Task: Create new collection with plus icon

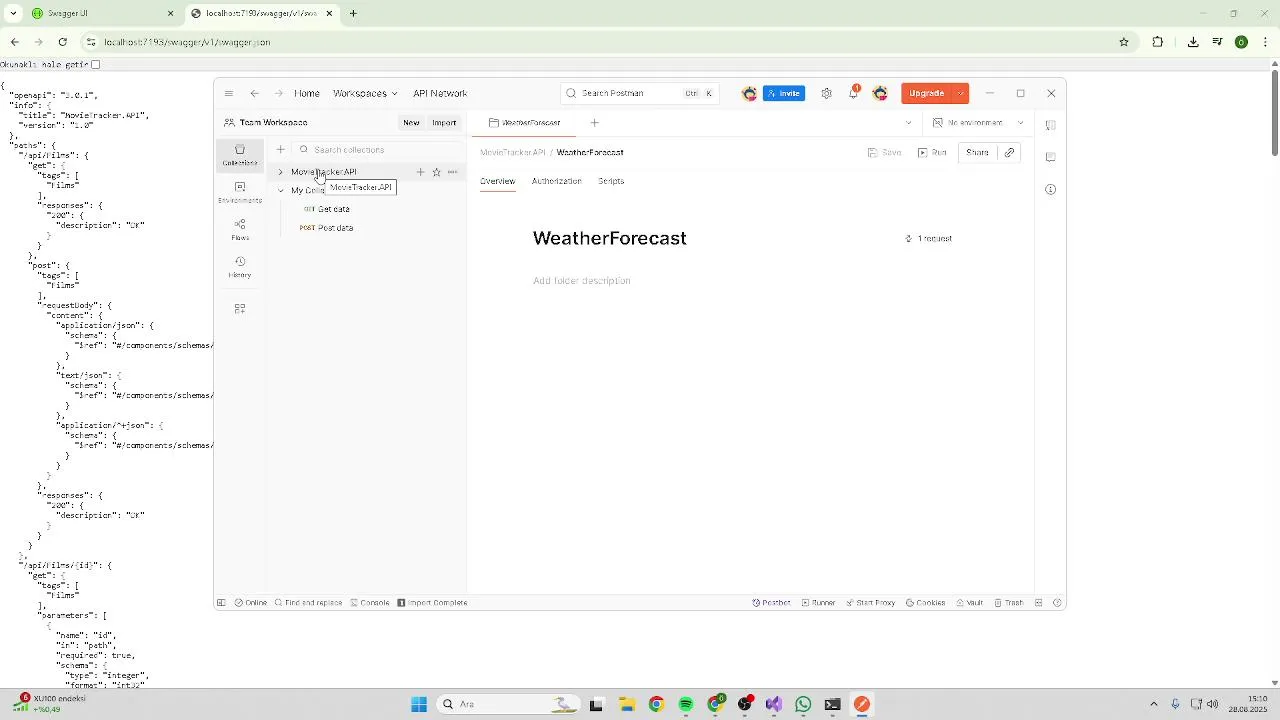Action: click(x=280, y=150)
